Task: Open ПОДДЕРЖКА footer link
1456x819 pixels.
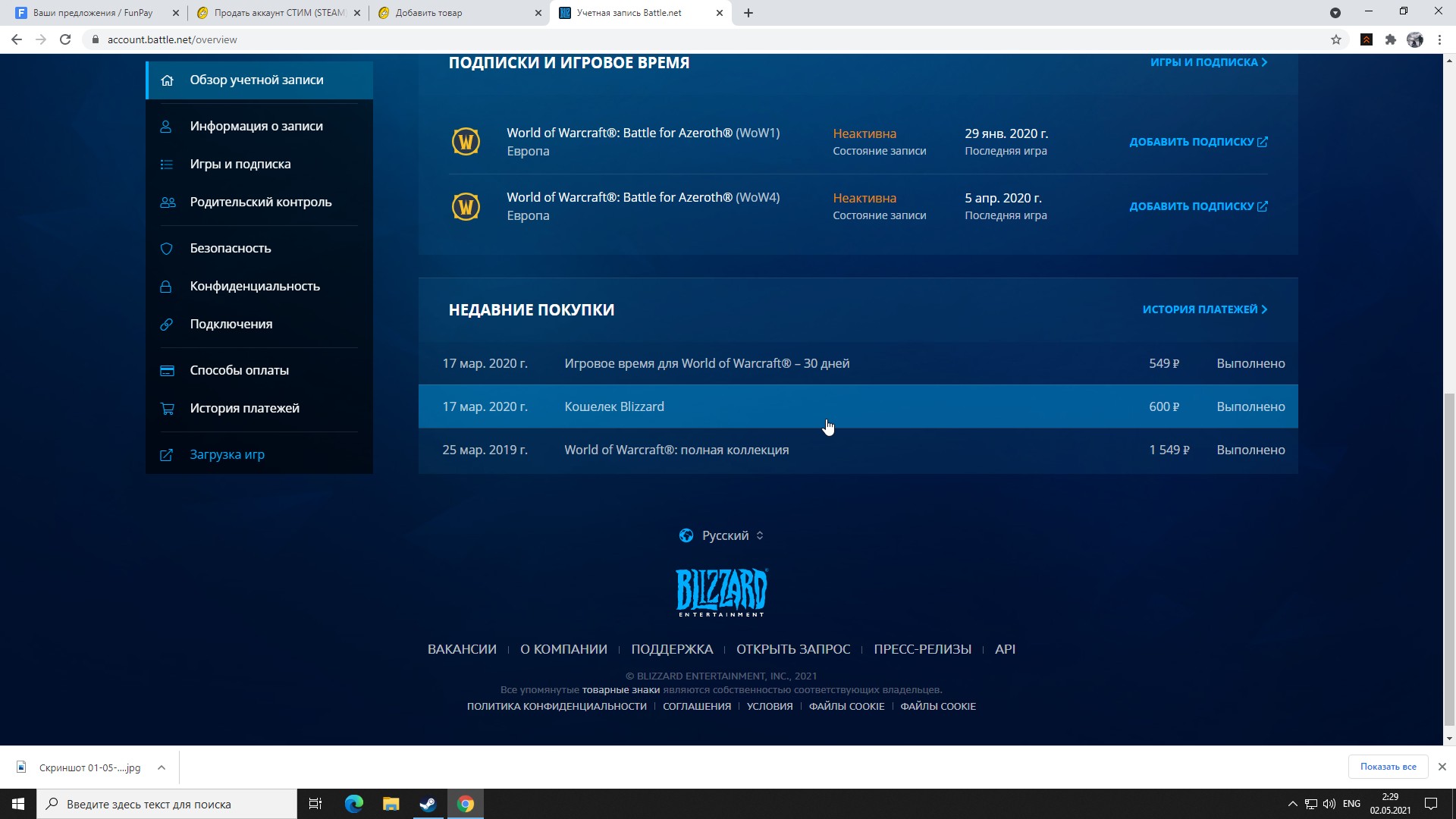Action: tap(672, 649)
